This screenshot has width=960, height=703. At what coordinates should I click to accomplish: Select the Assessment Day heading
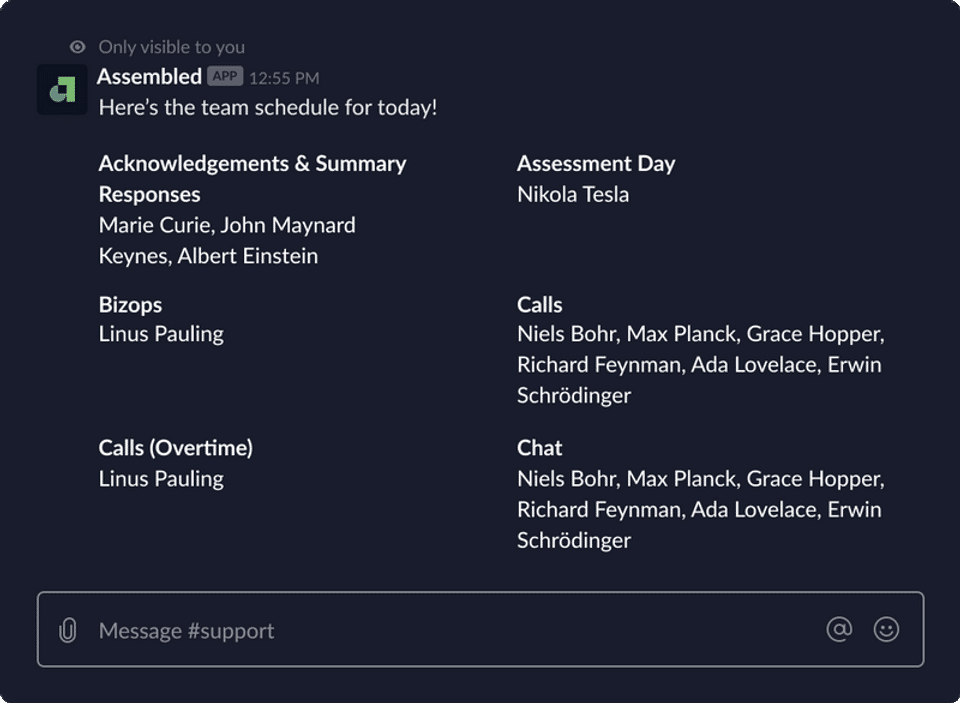tap(596, 163)
